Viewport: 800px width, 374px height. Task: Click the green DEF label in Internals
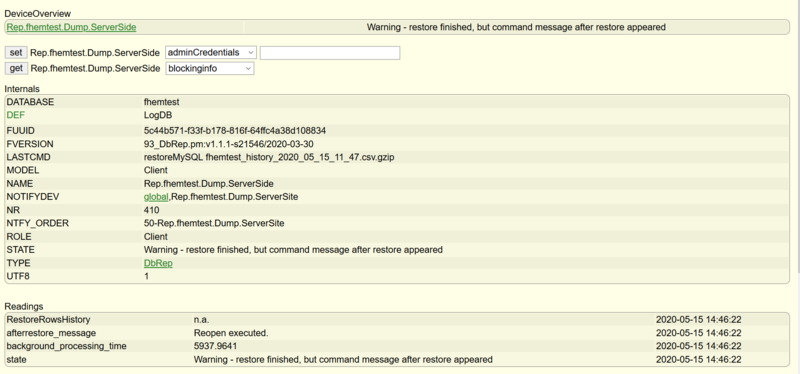click(x=15, y=115)
